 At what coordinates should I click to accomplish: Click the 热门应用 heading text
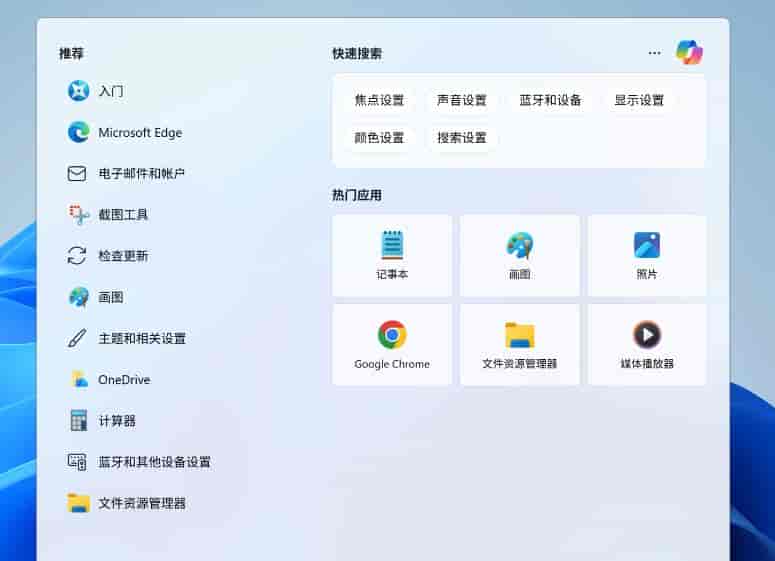(357, 195)
